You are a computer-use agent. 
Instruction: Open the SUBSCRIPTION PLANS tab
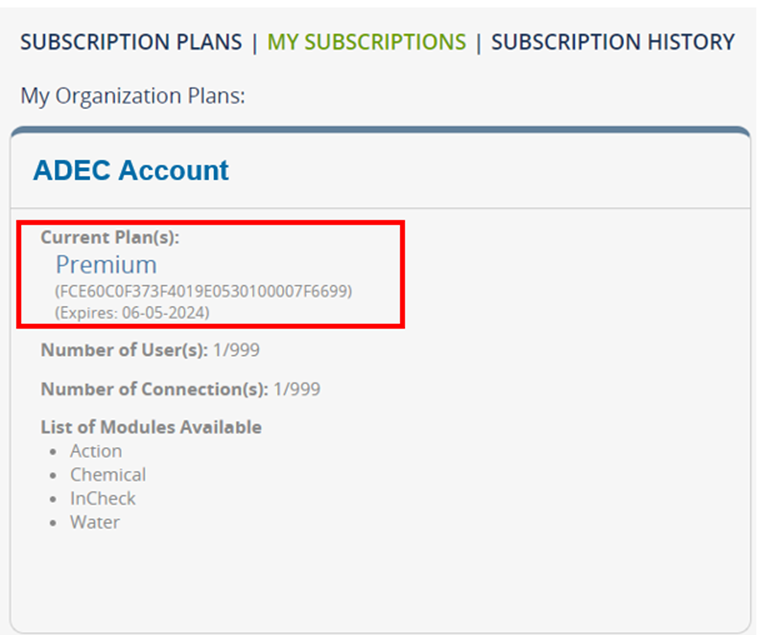[x=131, y=42]
